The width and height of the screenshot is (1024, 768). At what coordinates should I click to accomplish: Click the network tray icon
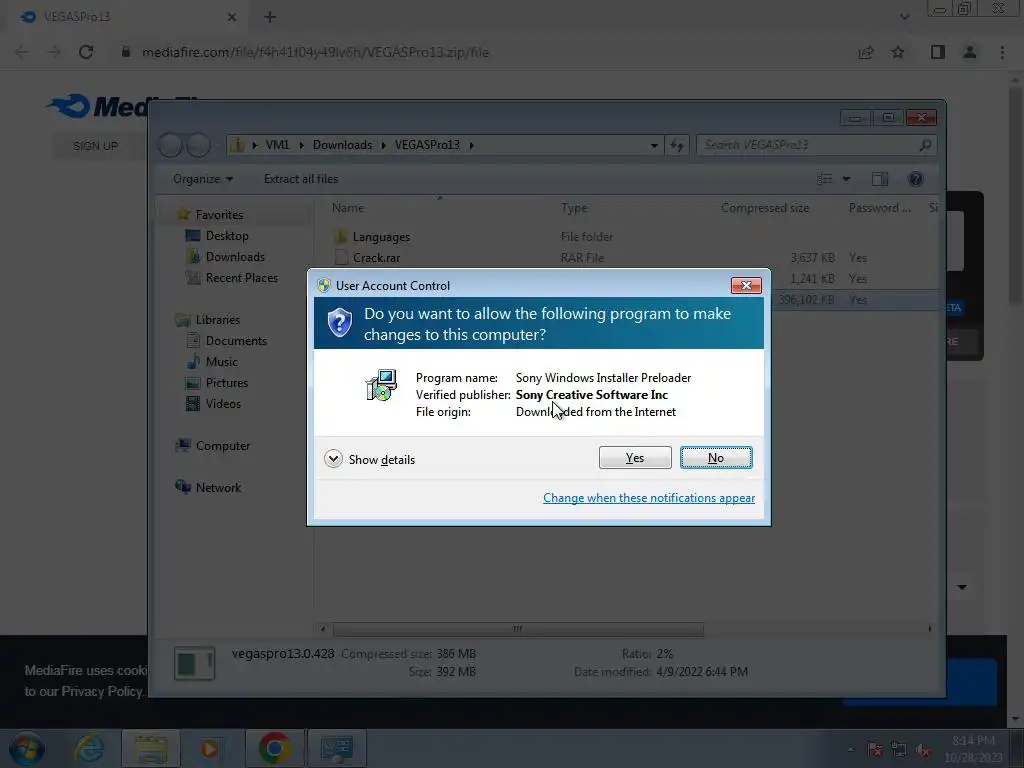tap(899, 750)
